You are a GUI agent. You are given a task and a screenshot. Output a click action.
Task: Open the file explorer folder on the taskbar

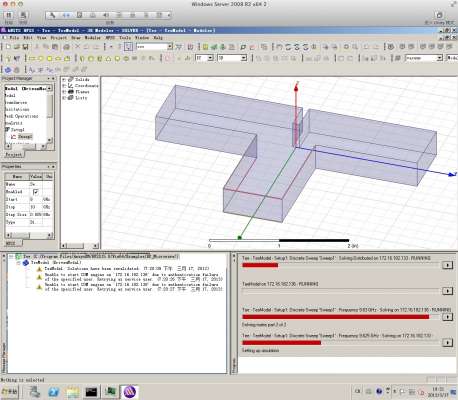coord(72,392)
